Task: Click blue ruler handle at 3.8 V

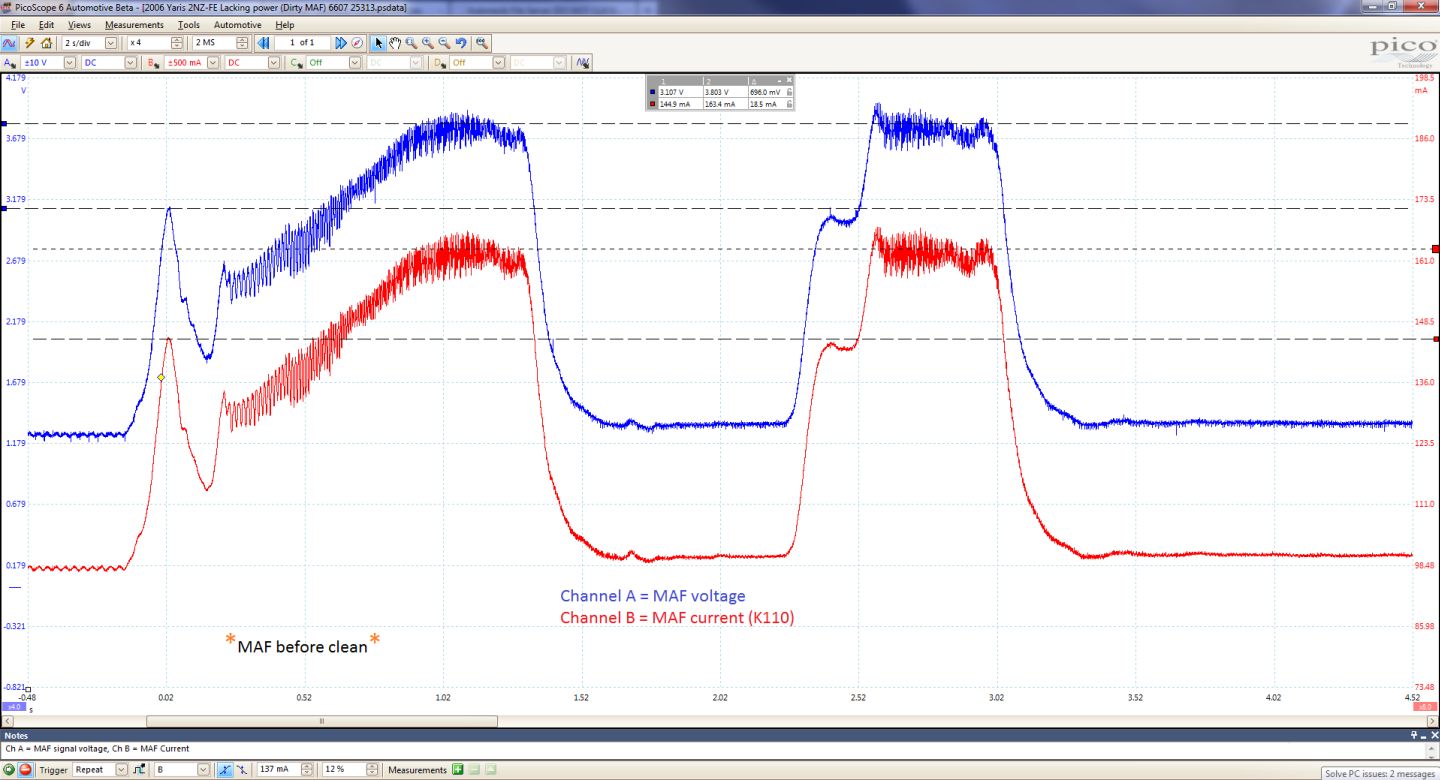Action: 3,124
